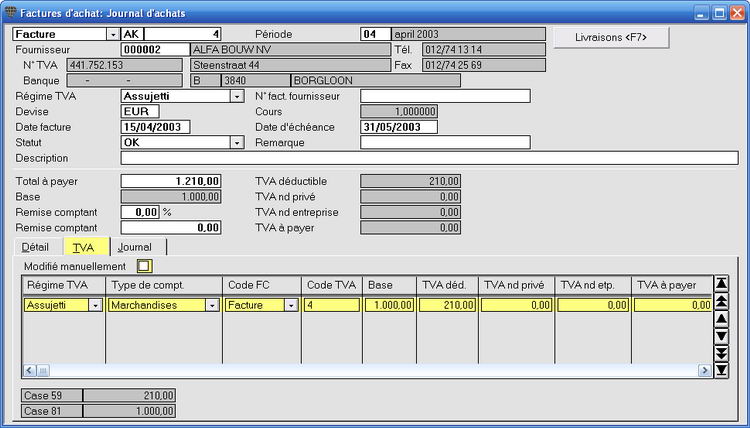Screen dimensions: 750x428
Task: Move up one row with single up arrow
Action: [x=721, y=318]
